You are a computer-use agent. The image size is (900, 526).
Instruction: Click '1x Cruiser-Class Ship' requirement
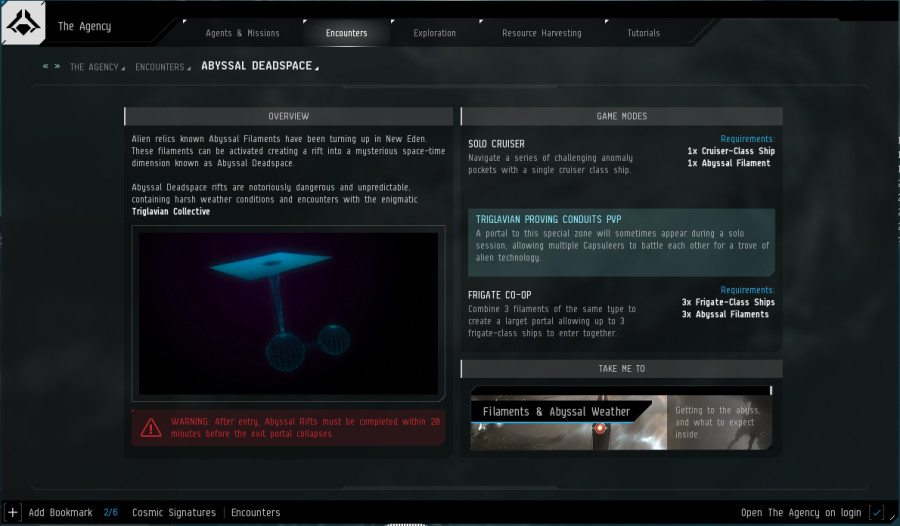[731, 151]
